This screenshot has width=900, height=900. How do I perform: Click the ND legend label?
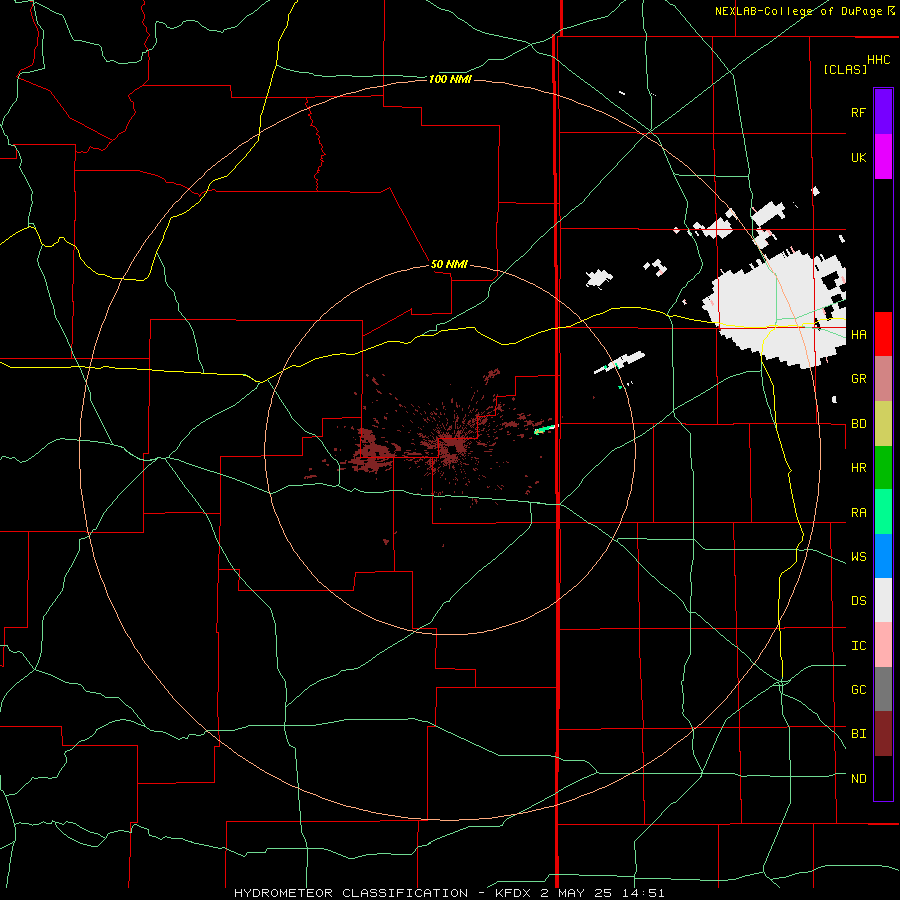click(x=858, y=779)
